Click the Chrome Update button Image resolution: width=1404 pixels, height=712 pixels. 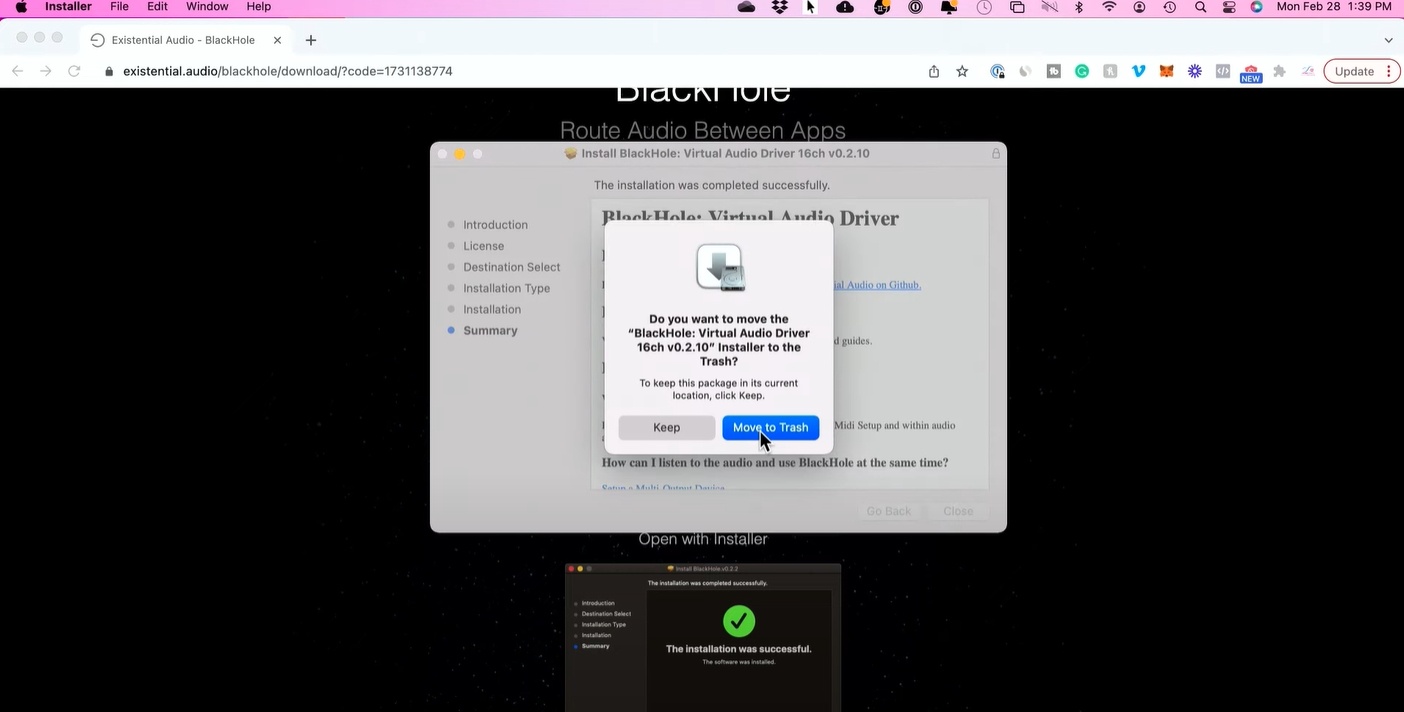coord(1354,71)
